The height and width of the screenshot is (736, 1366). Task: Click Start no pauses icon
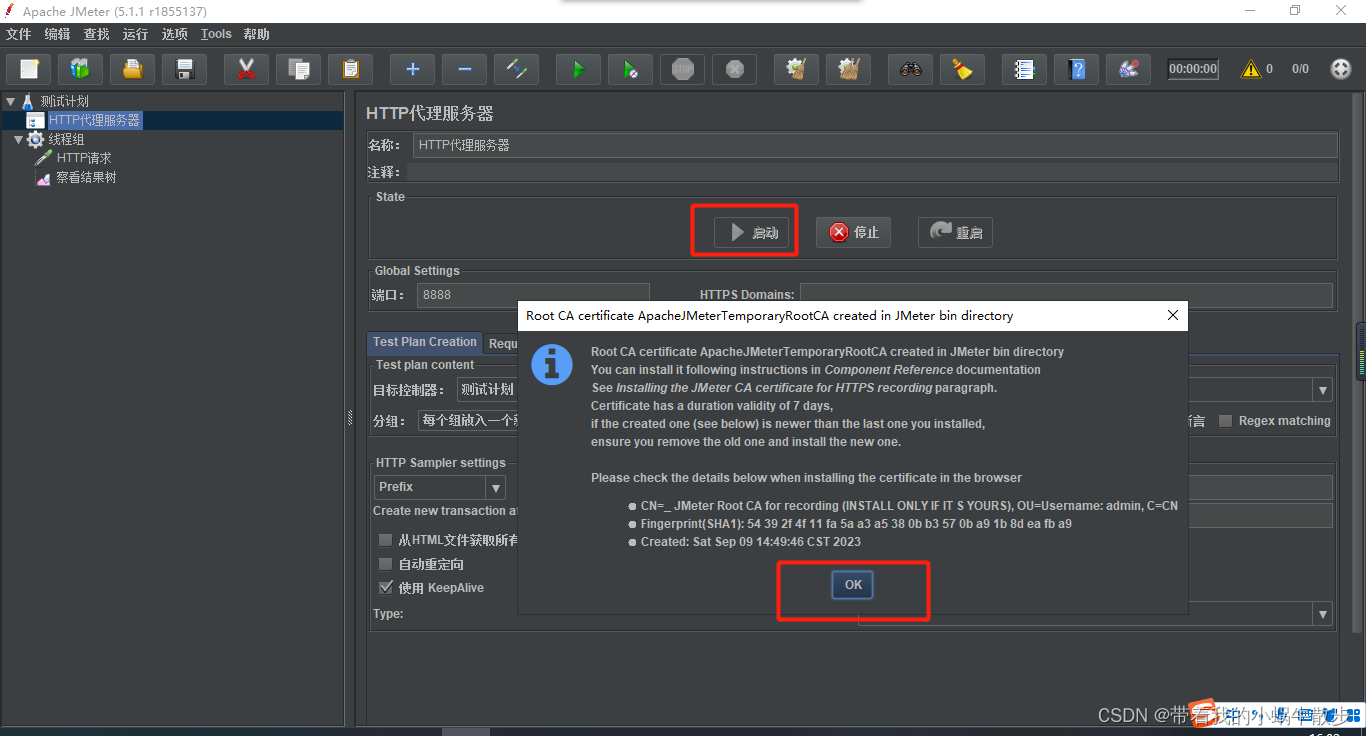coord(630,69)
